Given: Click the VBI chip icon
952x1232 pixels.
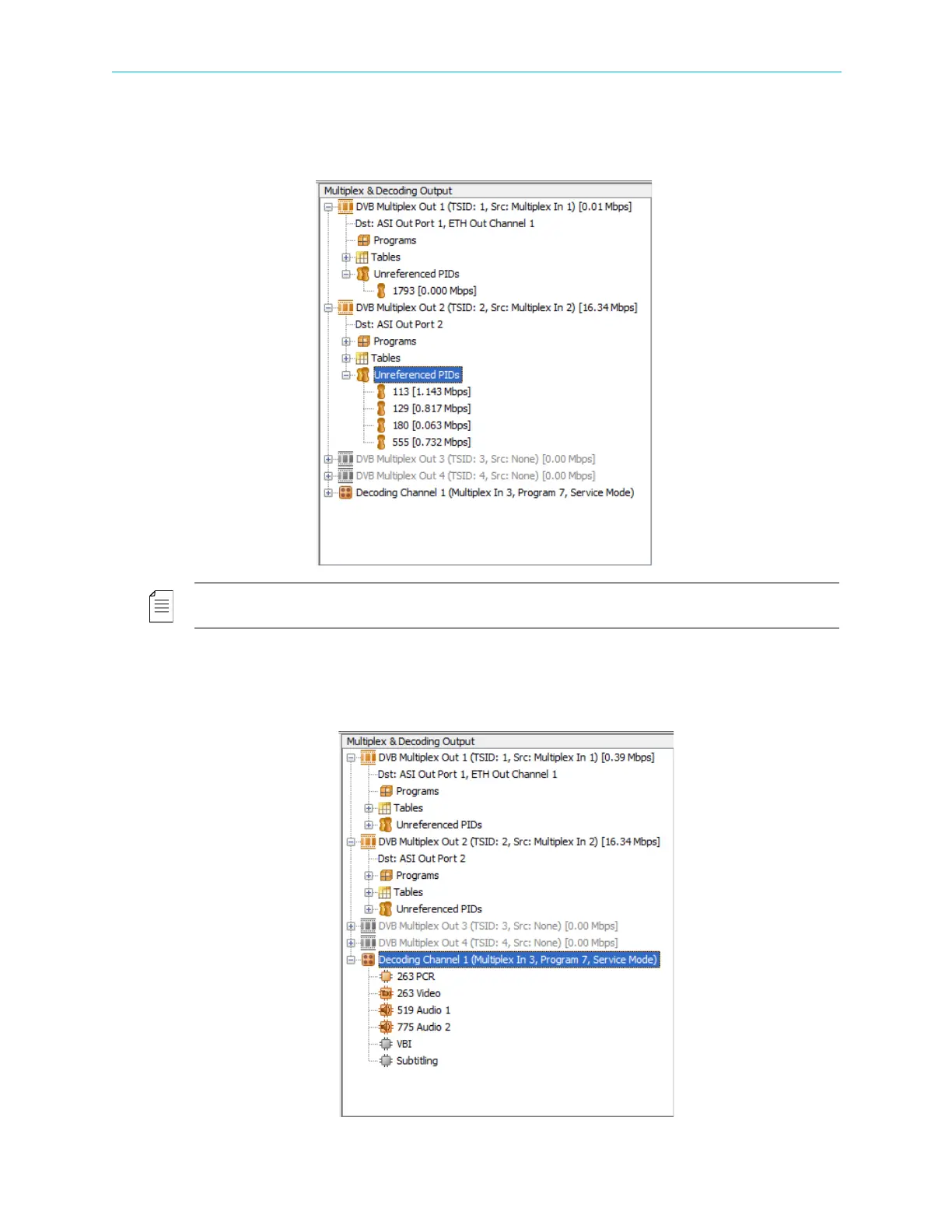Looking at the screenshot, I should [386, 1044].
